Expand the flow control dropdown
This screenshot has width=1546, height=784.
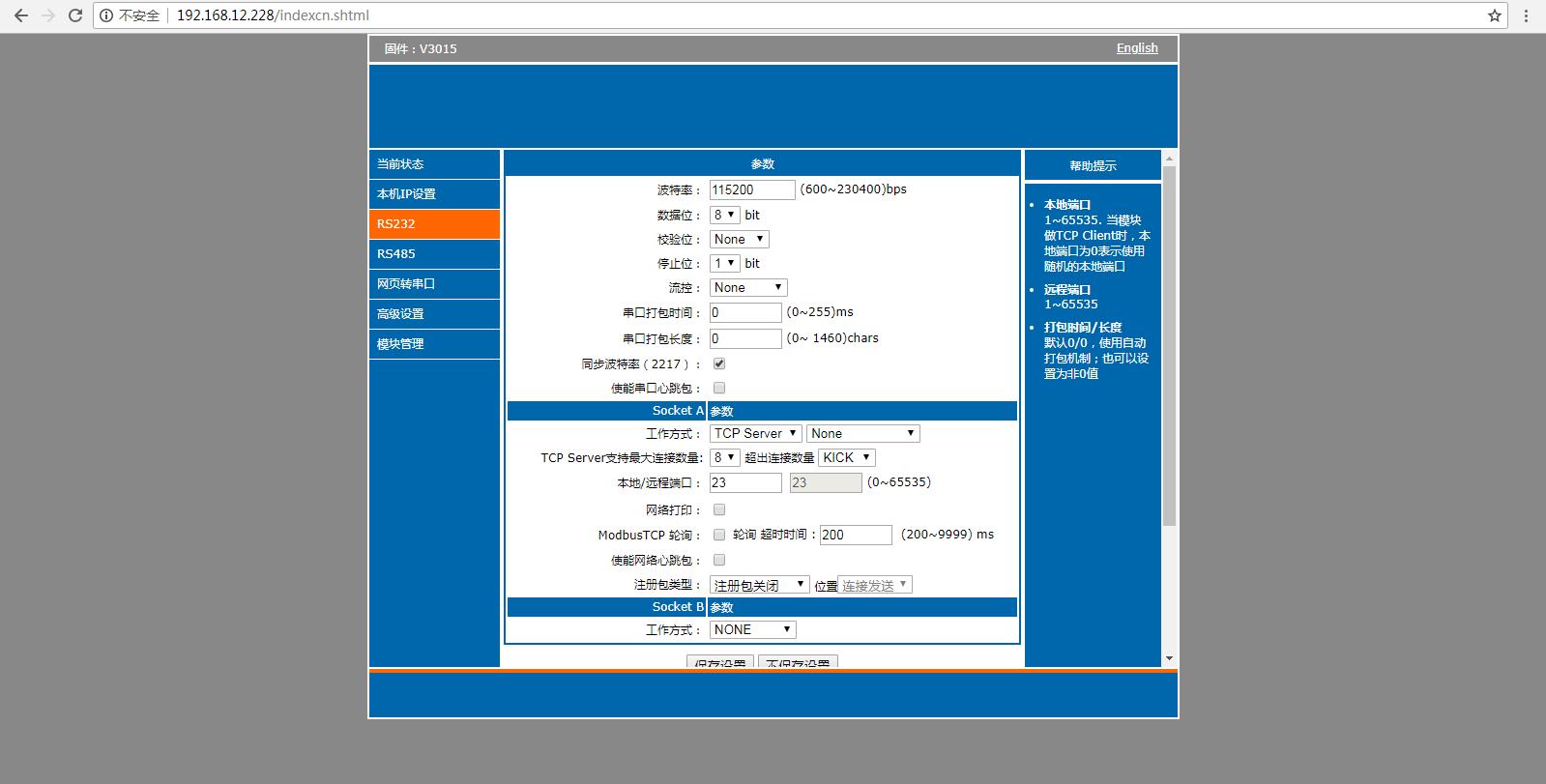point(748,287)
